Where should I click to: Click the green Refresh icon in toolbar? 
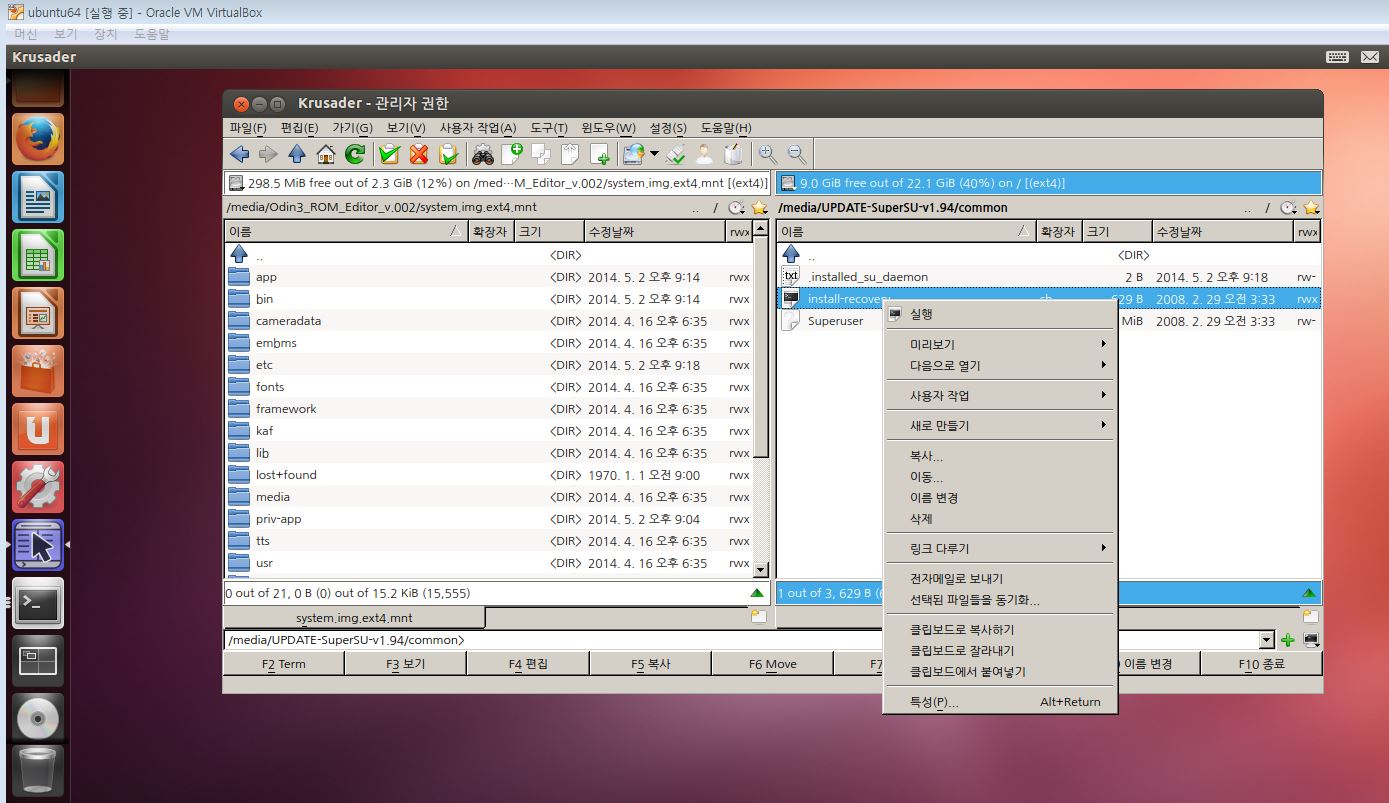(x=355, y=154)
